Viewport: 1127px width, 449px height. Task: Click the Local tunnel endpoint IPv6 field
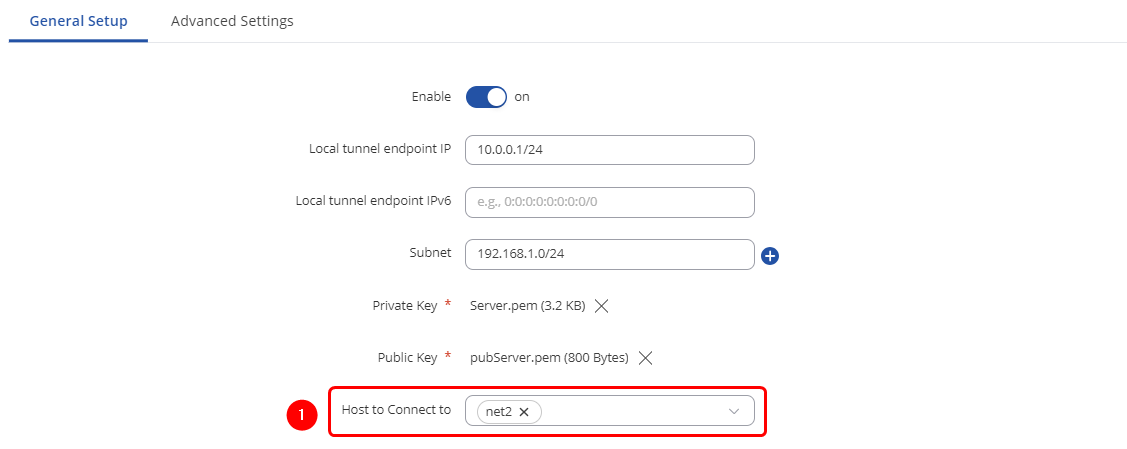(x=609, y=202)
